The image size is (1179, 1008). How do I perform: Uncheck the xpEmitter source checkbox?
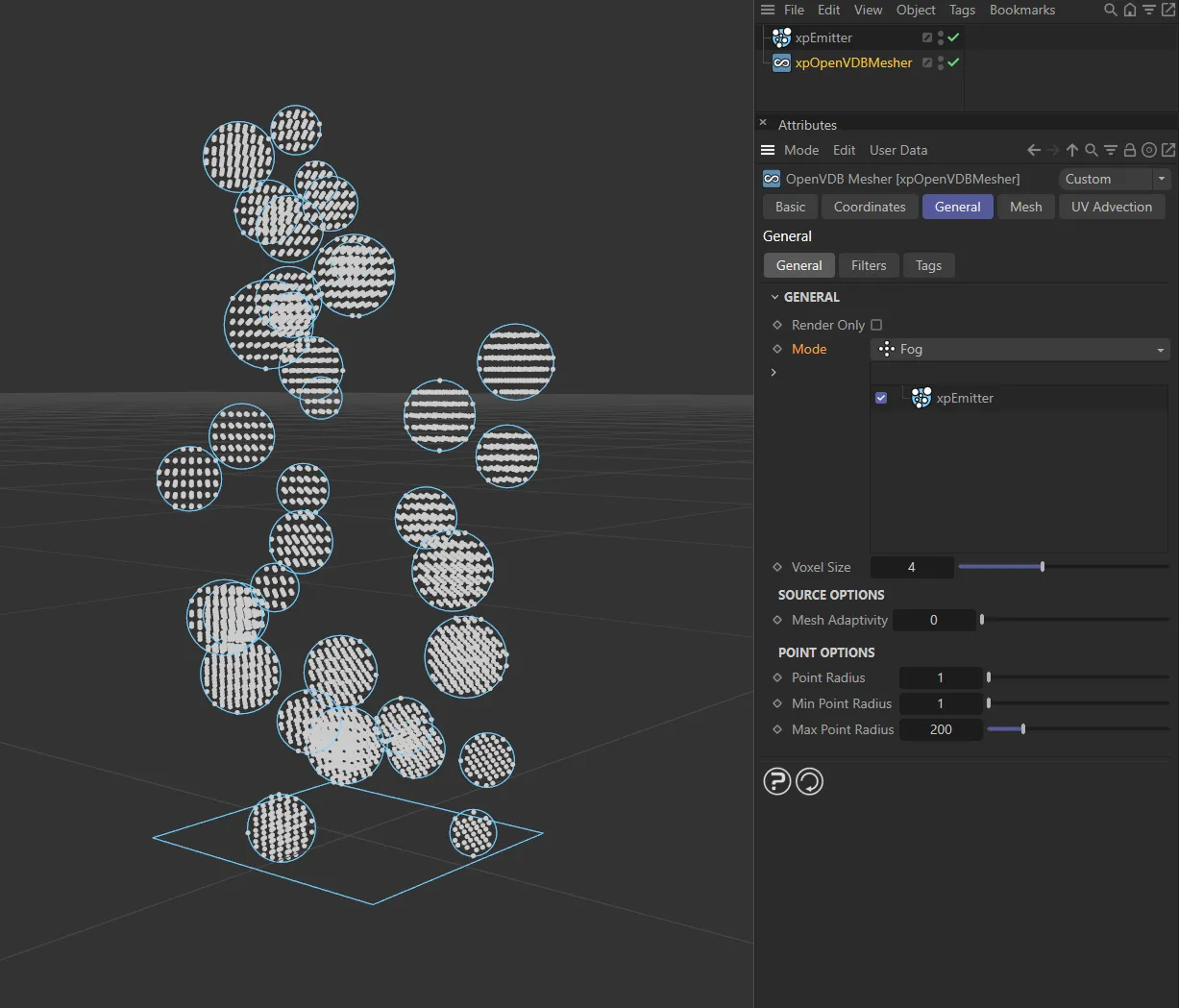click(881, 398)
